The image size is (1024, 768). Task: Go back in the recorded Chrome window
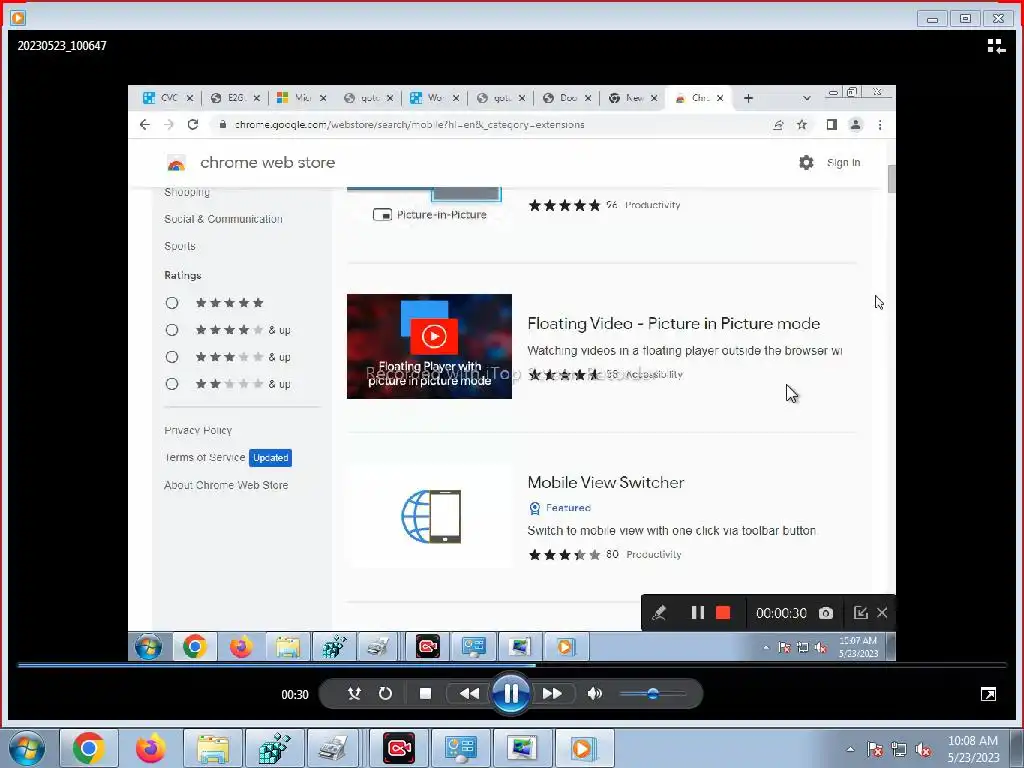click(x=144, y=125)
